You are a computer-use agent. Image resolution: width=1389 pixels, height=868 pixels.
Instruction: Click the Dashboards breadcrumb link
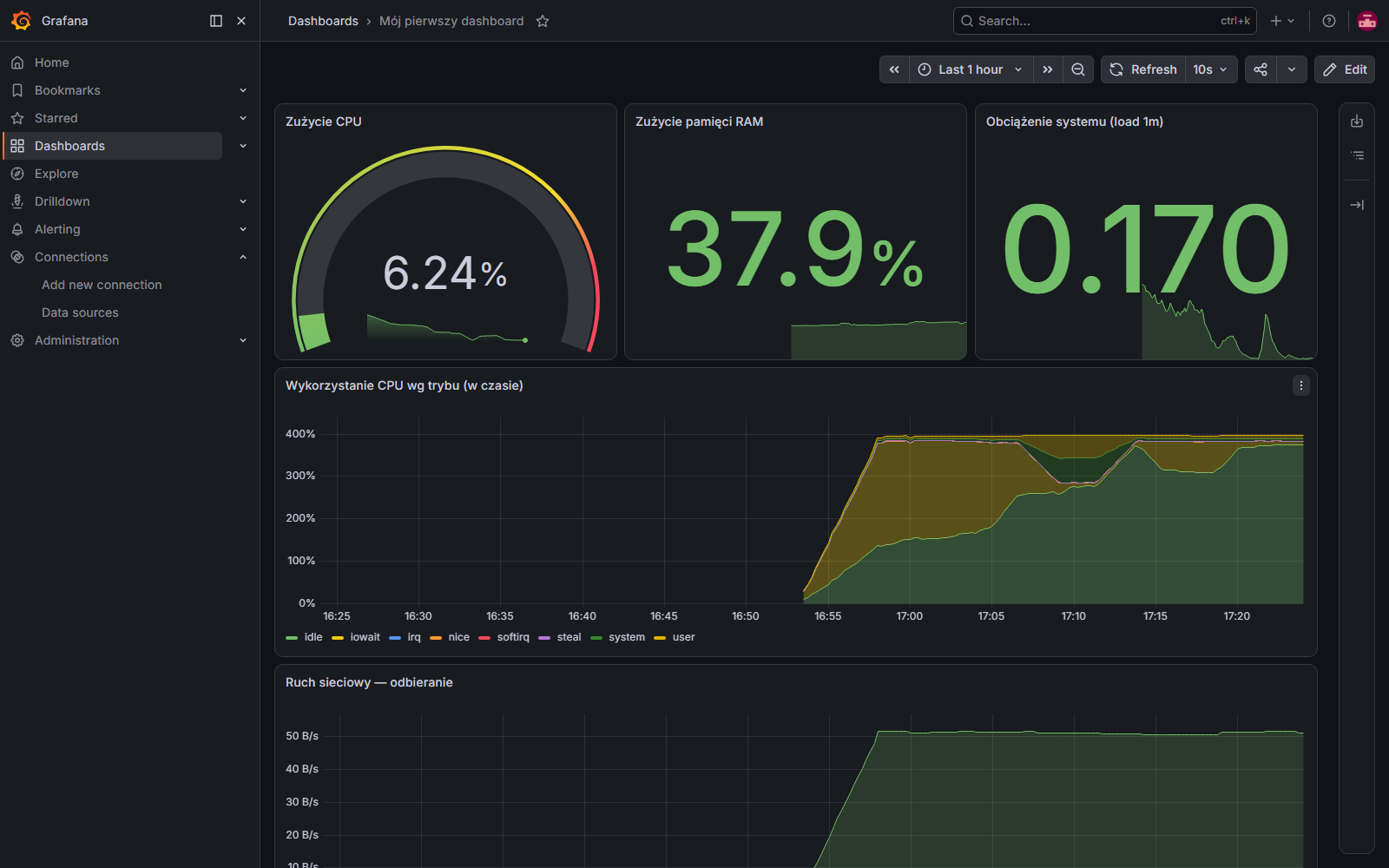[323, 21]
